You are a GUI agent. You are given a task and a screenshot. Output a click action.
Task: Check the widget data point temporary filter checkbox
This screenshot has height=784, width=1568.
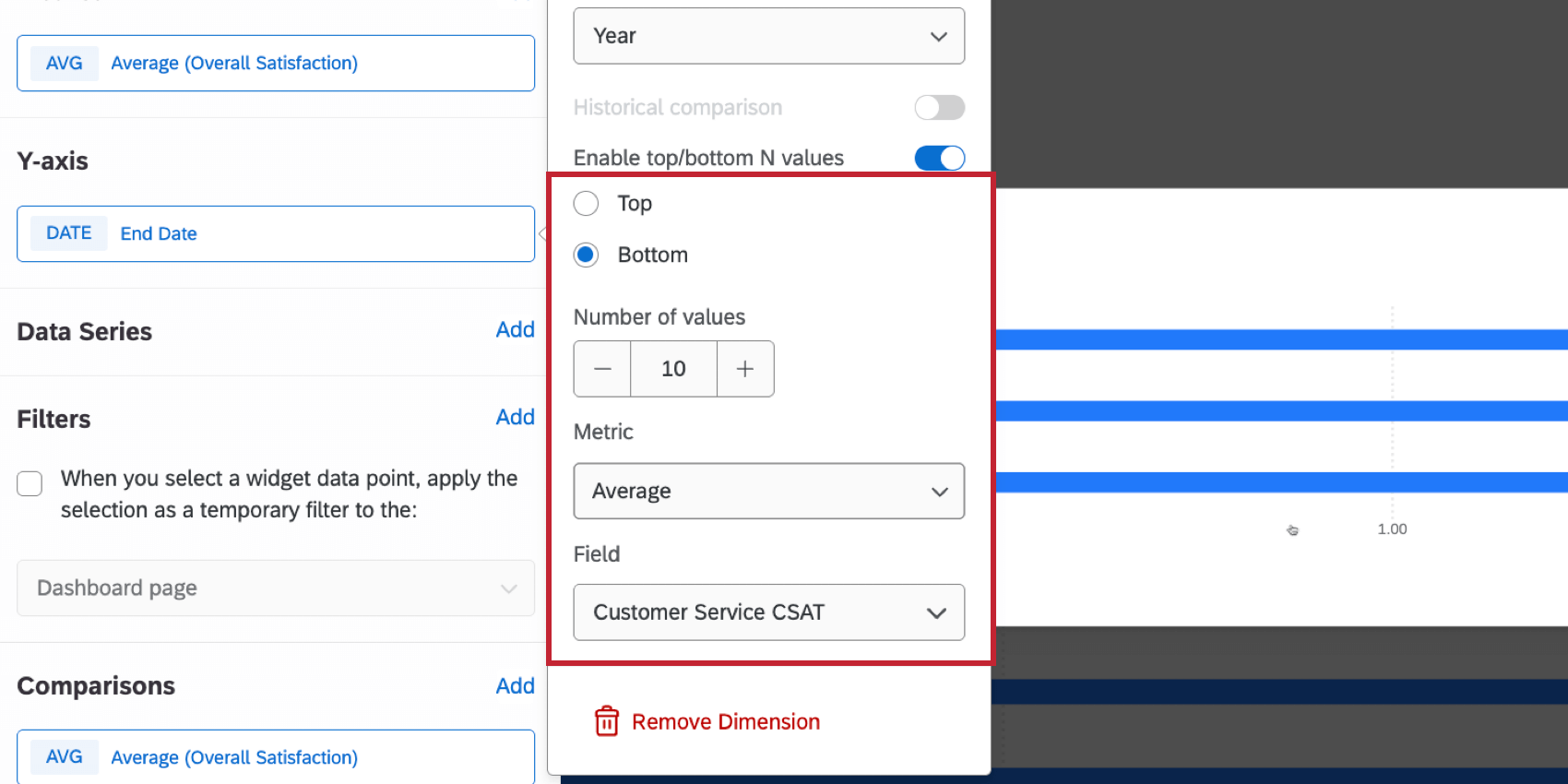point(30,483)
